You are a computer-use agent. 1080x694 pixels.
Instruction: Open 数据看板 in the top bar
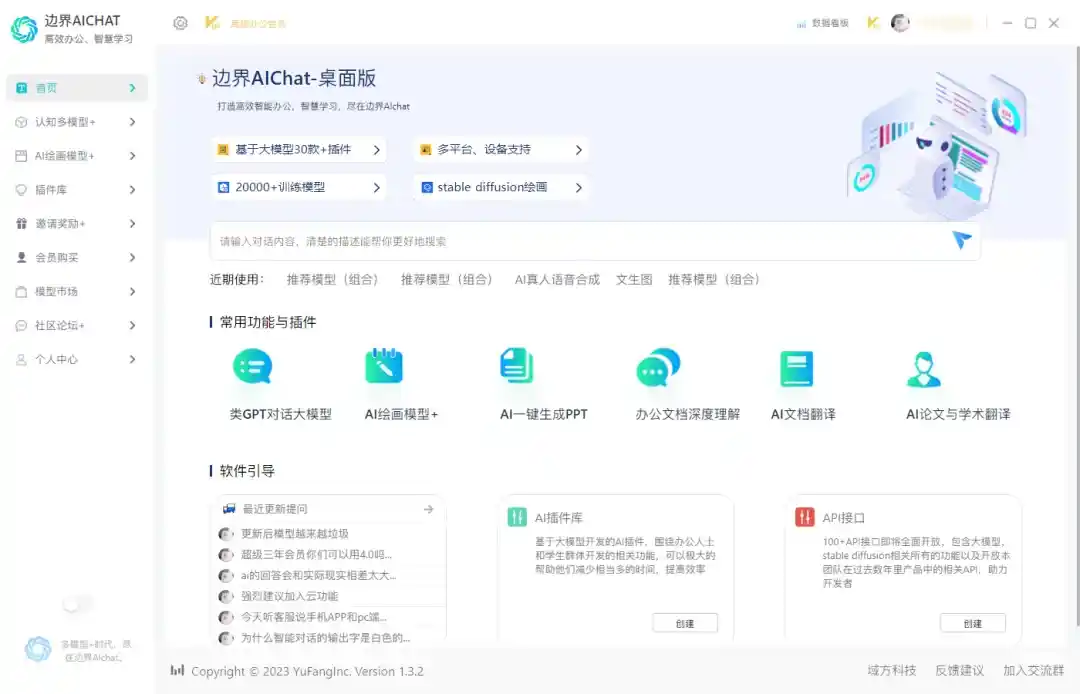pos(823,23)
